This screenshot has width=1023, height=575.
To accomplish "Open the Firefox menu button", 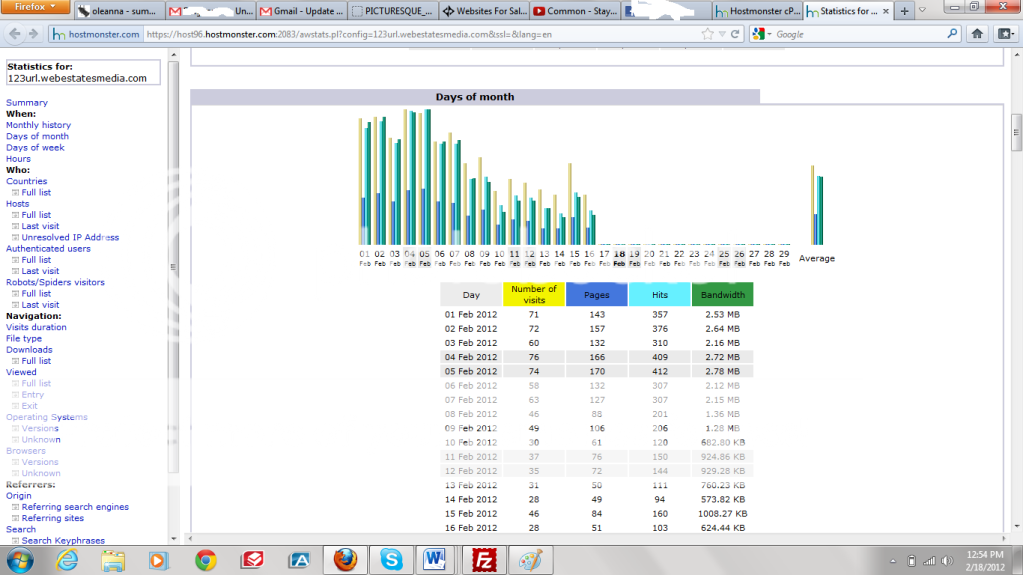I will tap(35, 7).
